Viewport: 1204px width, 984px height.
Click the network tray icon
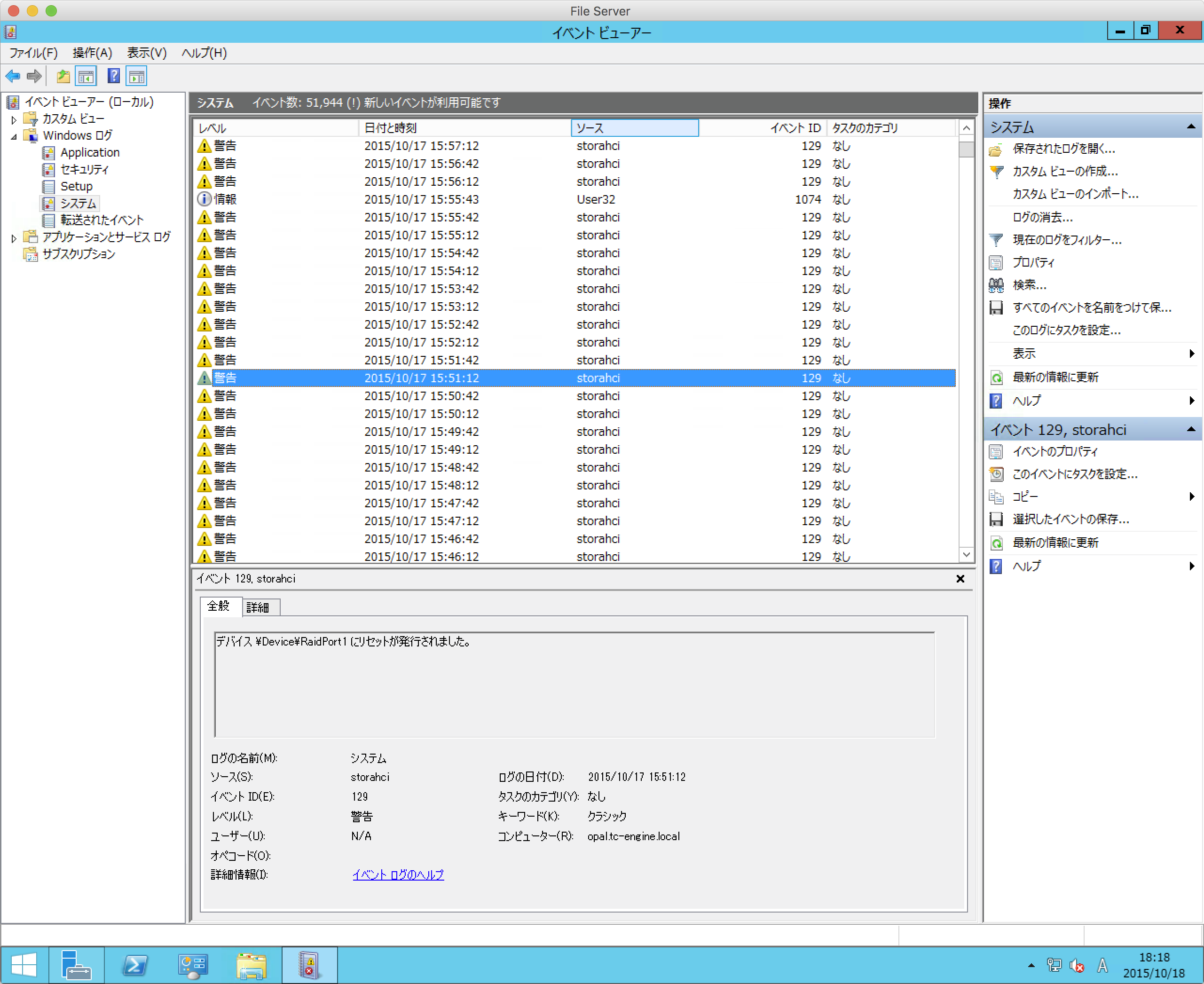[1054, 965]
